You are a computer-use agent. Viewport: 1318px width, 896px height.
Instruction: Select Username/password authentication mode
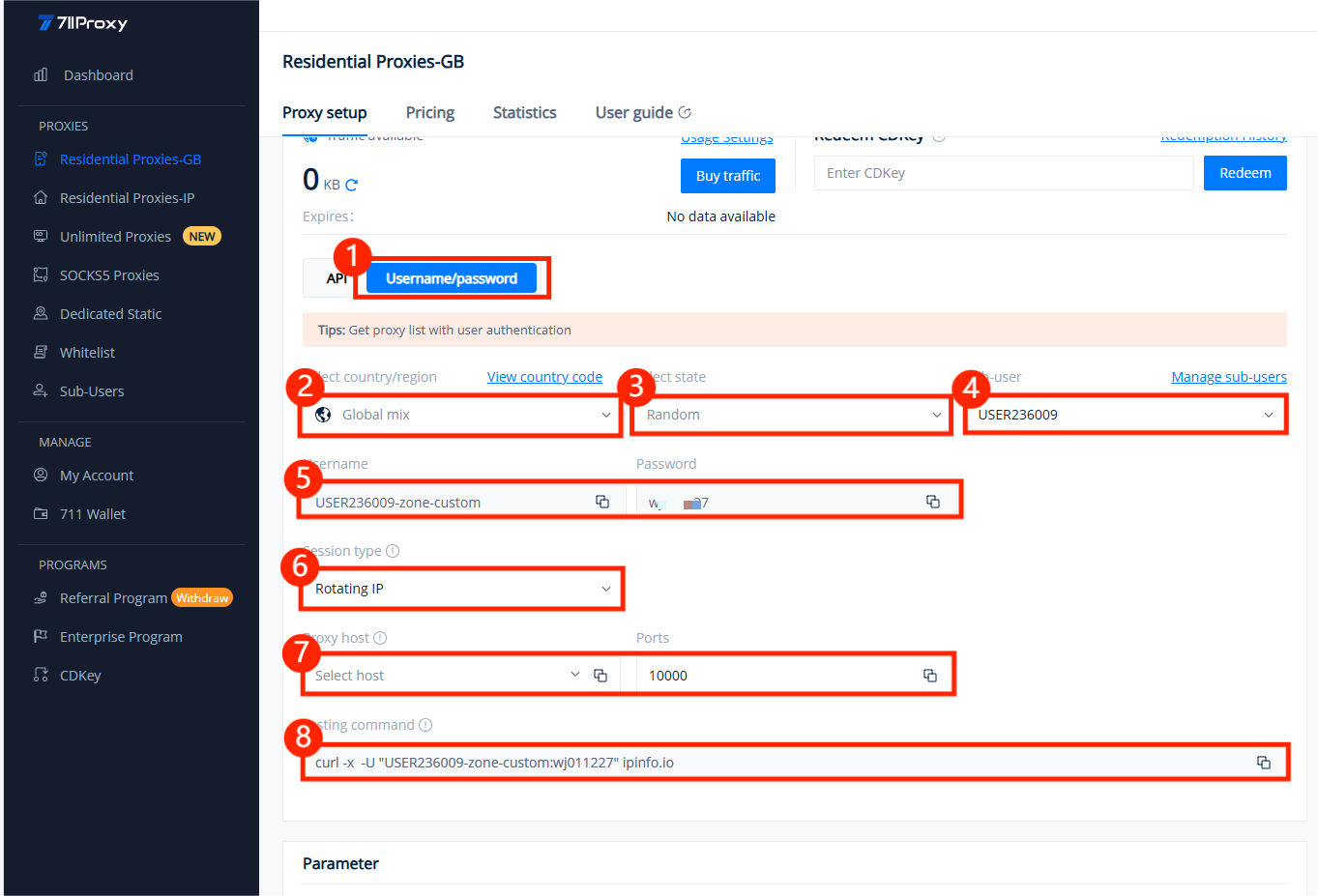pyautogui.click(x=452, y=278)
